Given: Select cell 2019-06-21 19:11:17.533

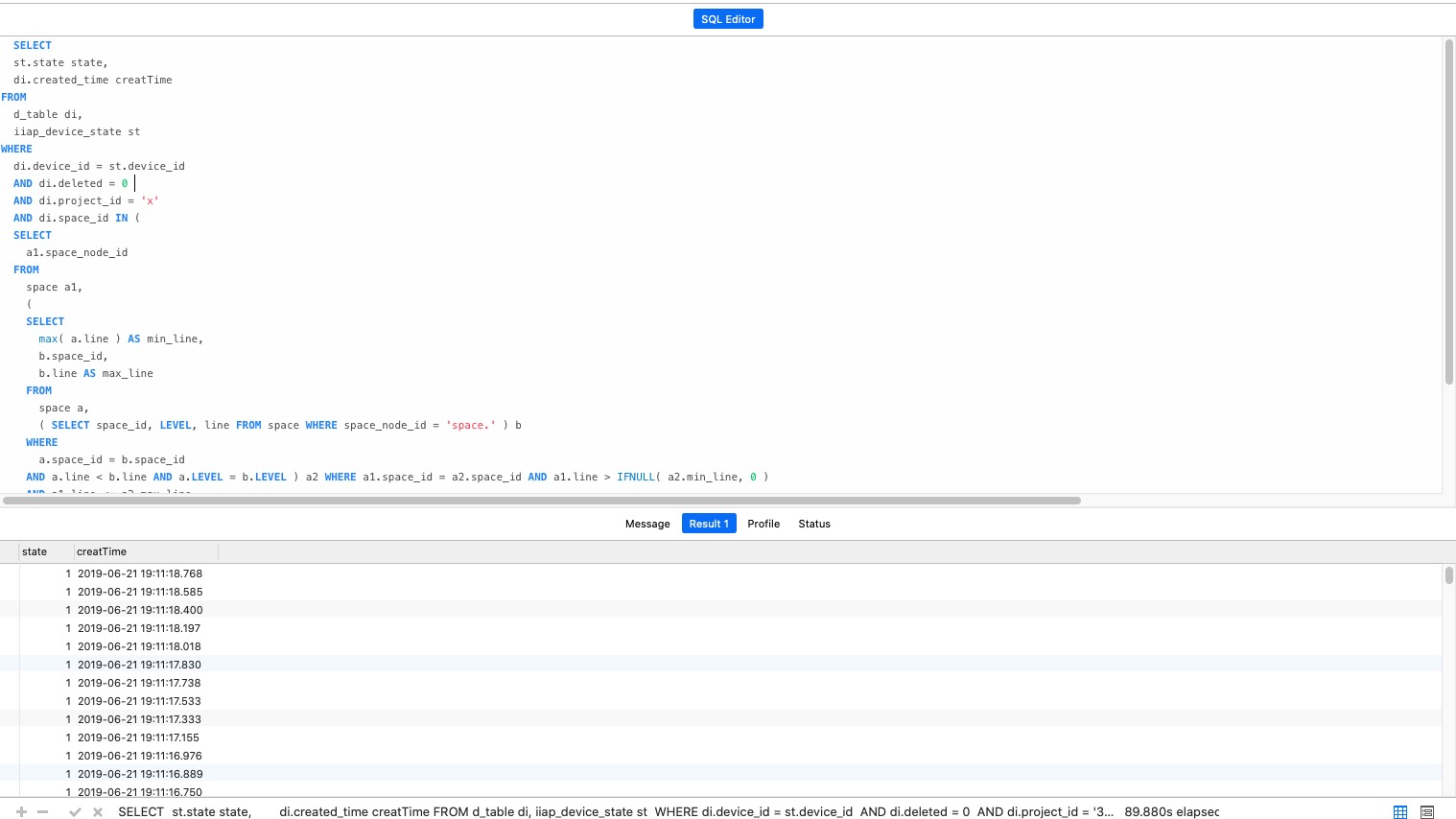Looking at the screenshot, I should tap(139, 701).
